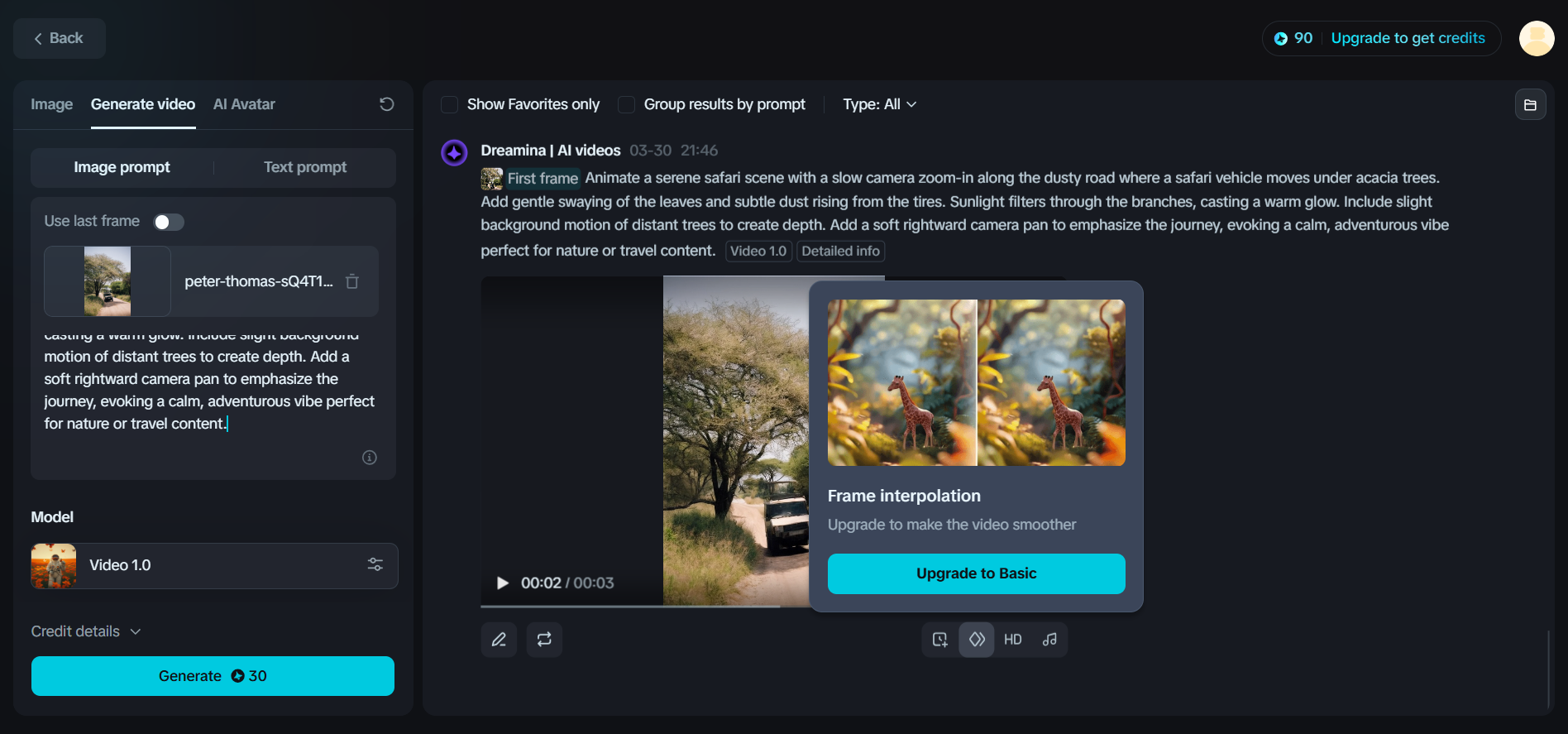Go back with the Back button
Viewport: 1568px width, 734px height.
point(60,38)
